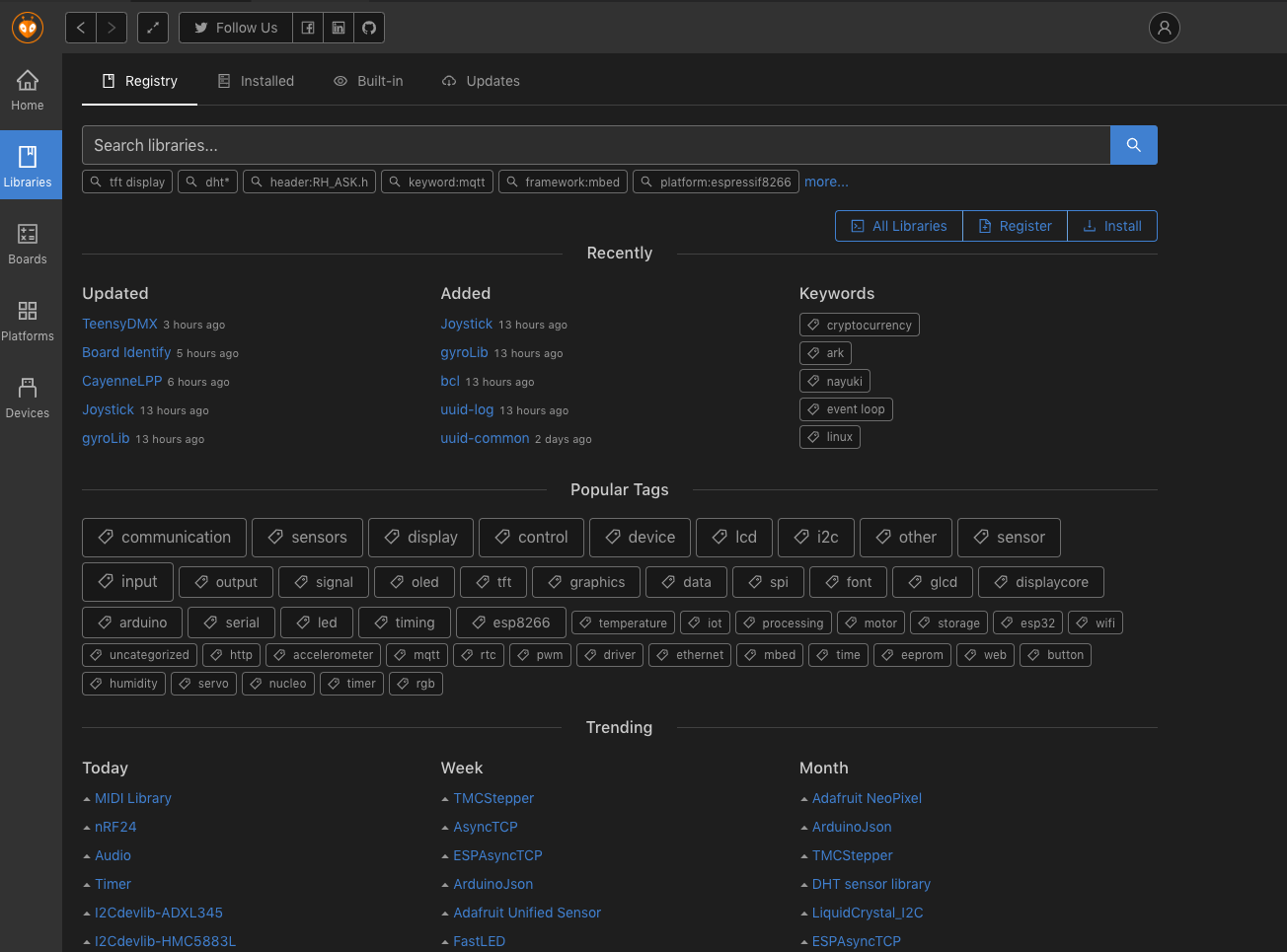Switch to the Updates tab
Viewport: 1287px width, 952px height.
point(481,81)
